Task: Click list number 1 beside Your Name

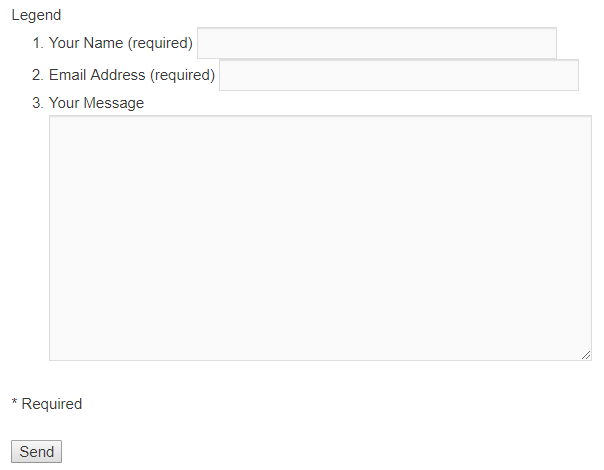Action: coord(37,43)
